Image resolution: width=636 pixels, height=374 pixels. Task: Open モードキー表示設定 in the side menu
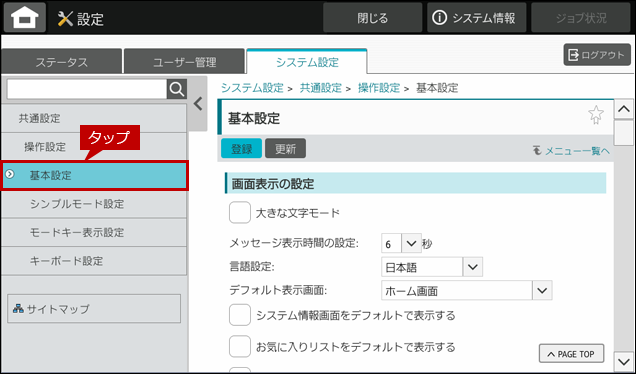94,232
